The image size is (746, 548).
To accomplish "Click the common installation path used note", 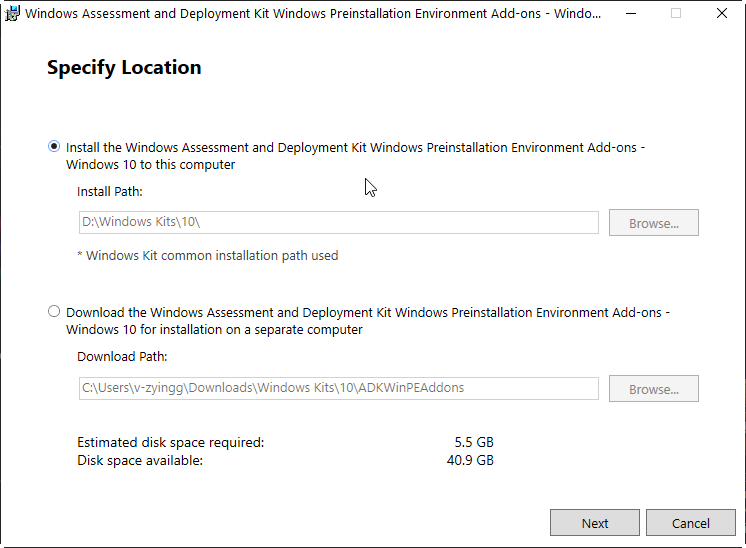I will 207,255.
